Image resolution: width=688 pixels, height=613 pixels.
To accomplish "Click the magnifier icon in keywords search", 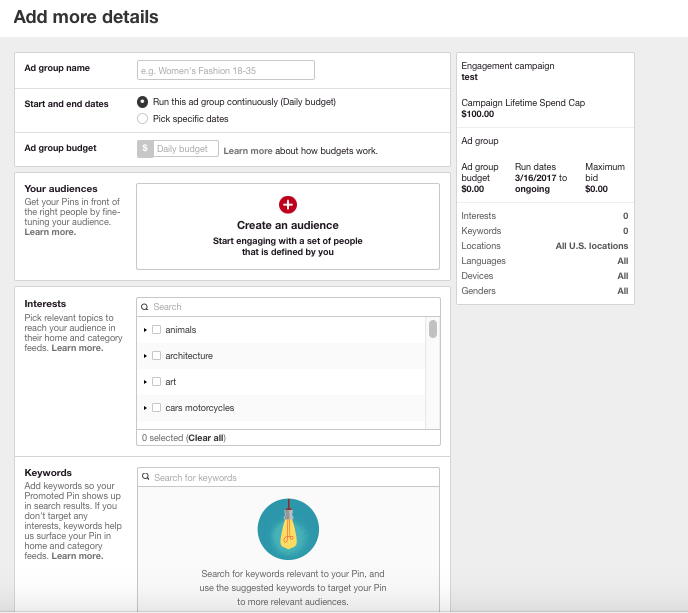I will tap(146, 478).
